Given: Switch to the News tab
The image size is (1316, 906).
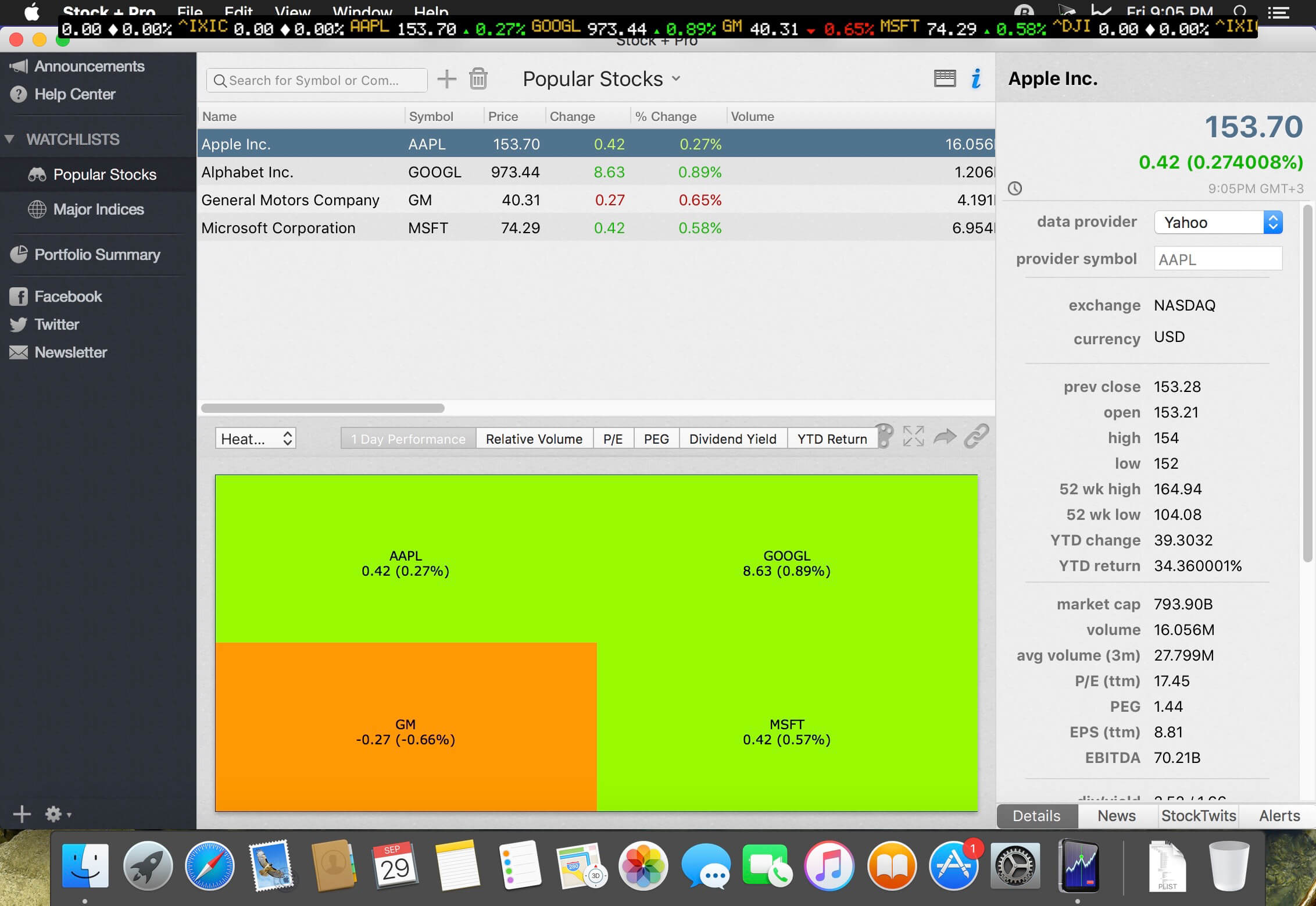Looking at the screenshot, I should pyautogui.click(x=1117, y=816).
